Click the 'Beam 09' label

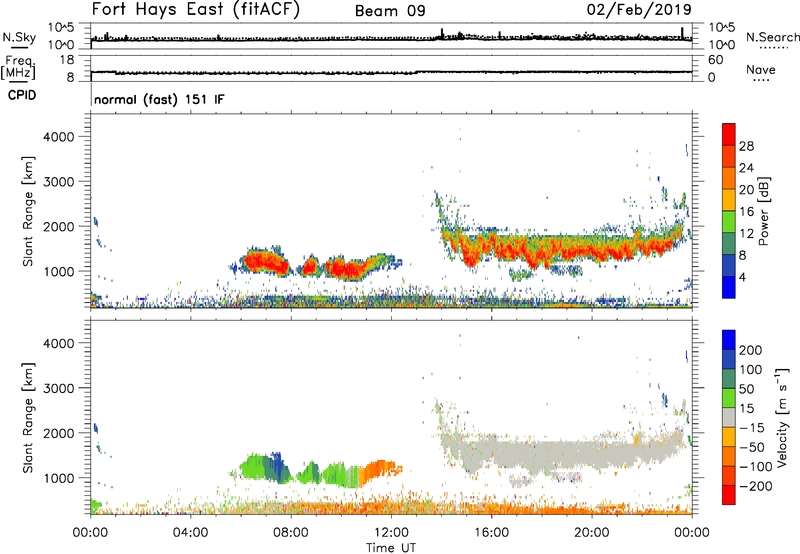[x=390, y=11]
